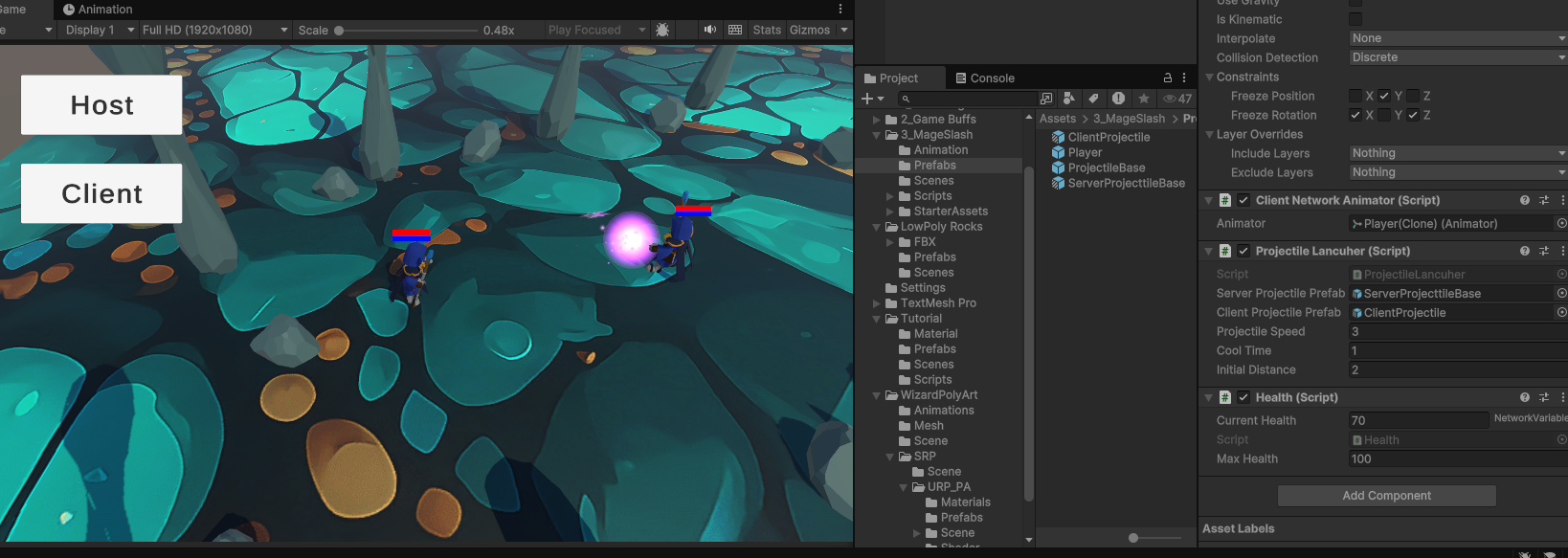Open presets for Projectile Lancuher component
Viewport: 1568px width, 558px height.
coord(1544,251)
